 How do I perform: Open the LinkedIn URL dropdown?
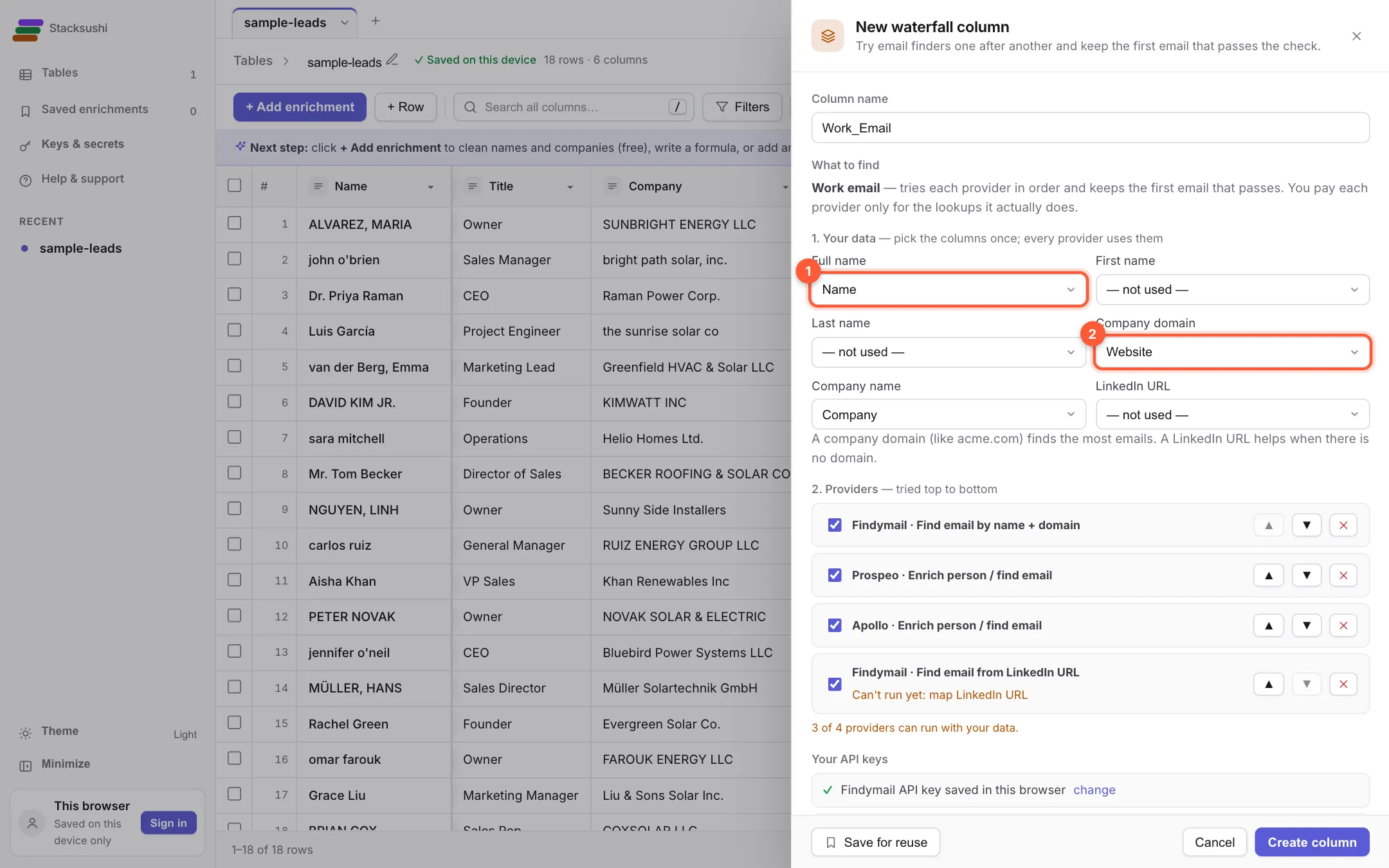pos(1232,415)
